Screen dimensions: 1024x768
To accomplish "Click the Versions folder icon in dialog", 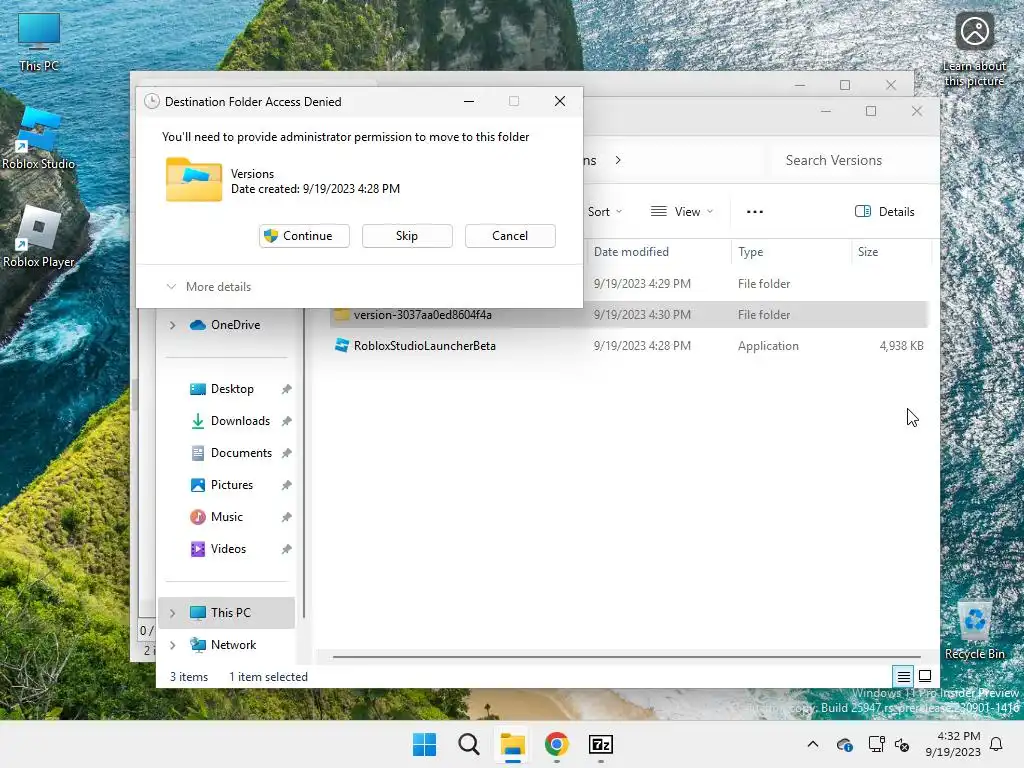I will 194,180.
